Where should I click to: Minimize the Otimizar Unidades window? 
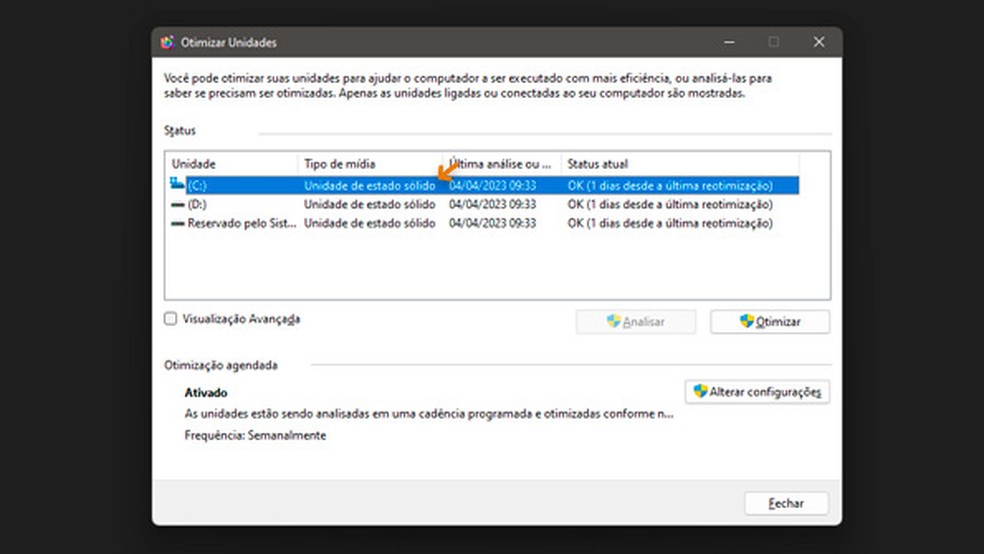729,42
